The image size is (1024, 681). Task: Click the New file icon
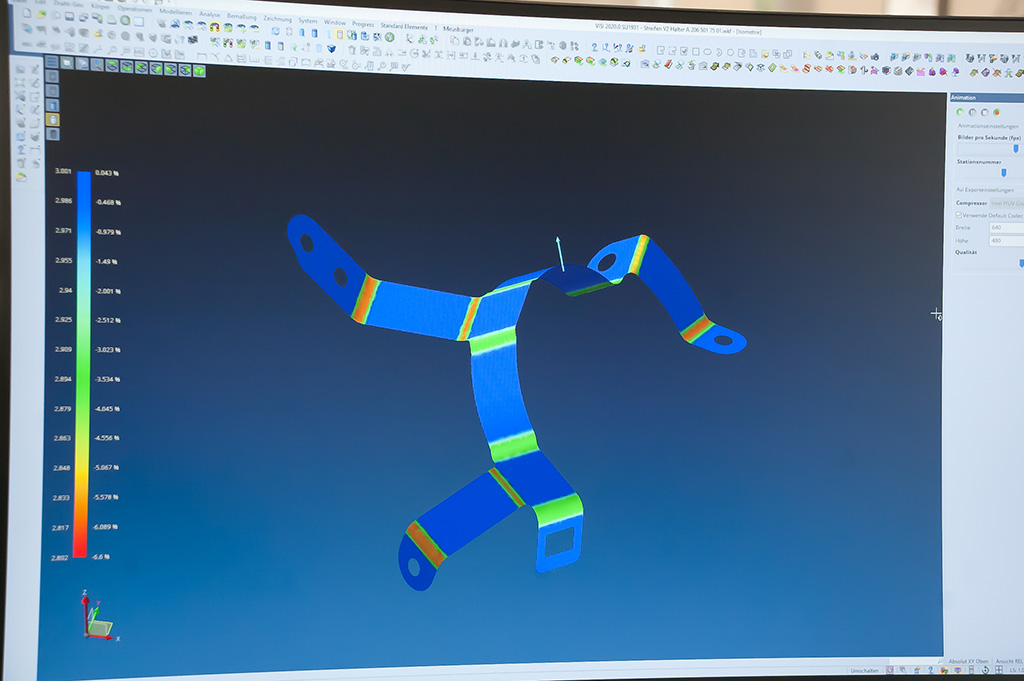coord(27,13)
